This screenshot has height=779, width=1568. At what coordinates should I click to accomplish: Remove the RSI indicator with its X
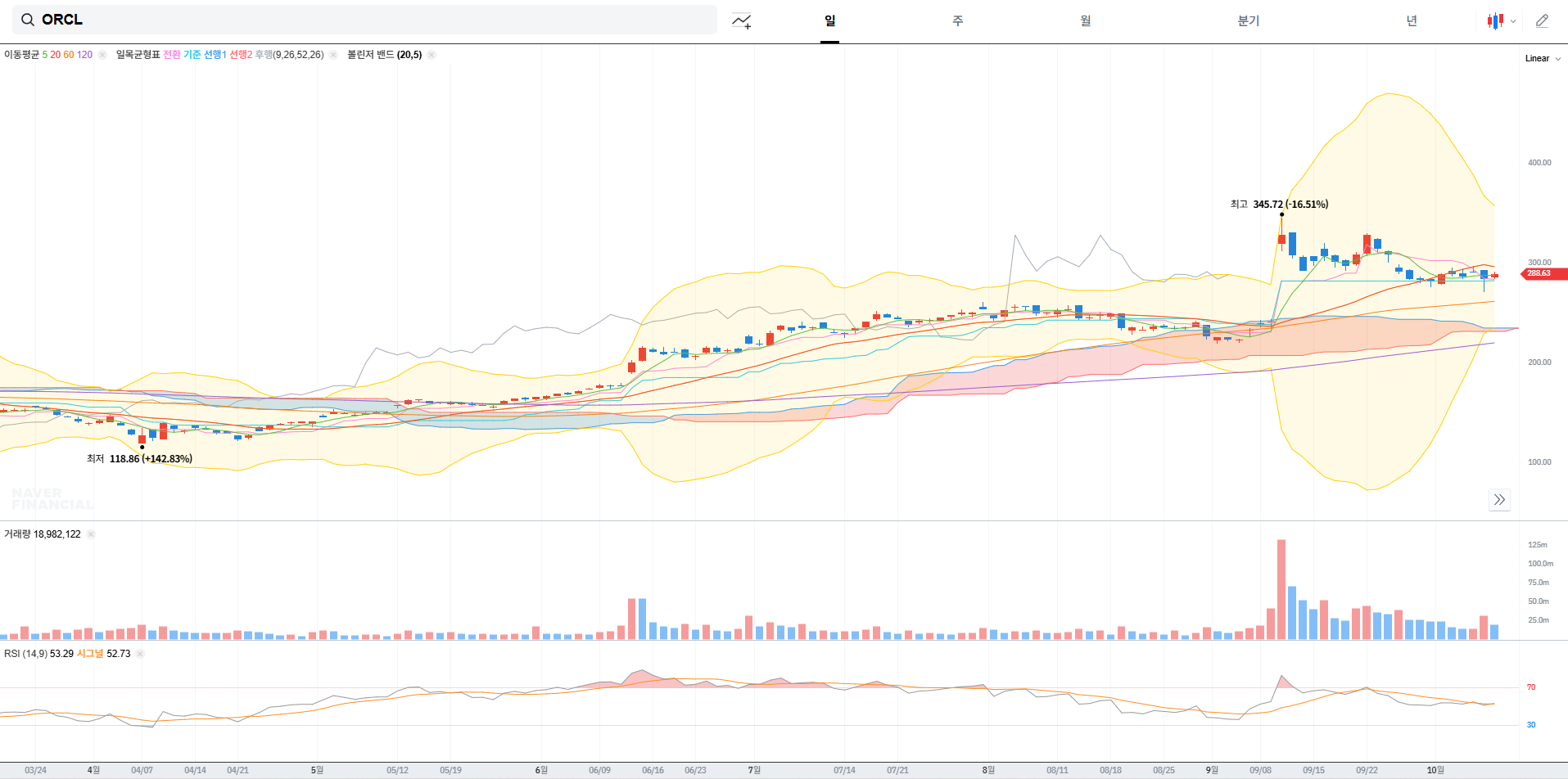coord(140,654)
